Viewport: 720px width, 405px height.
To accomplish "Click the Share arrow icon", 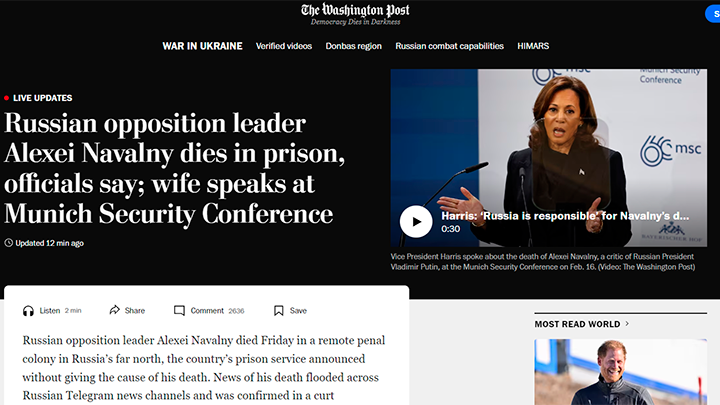I will [x=114, y=310].
